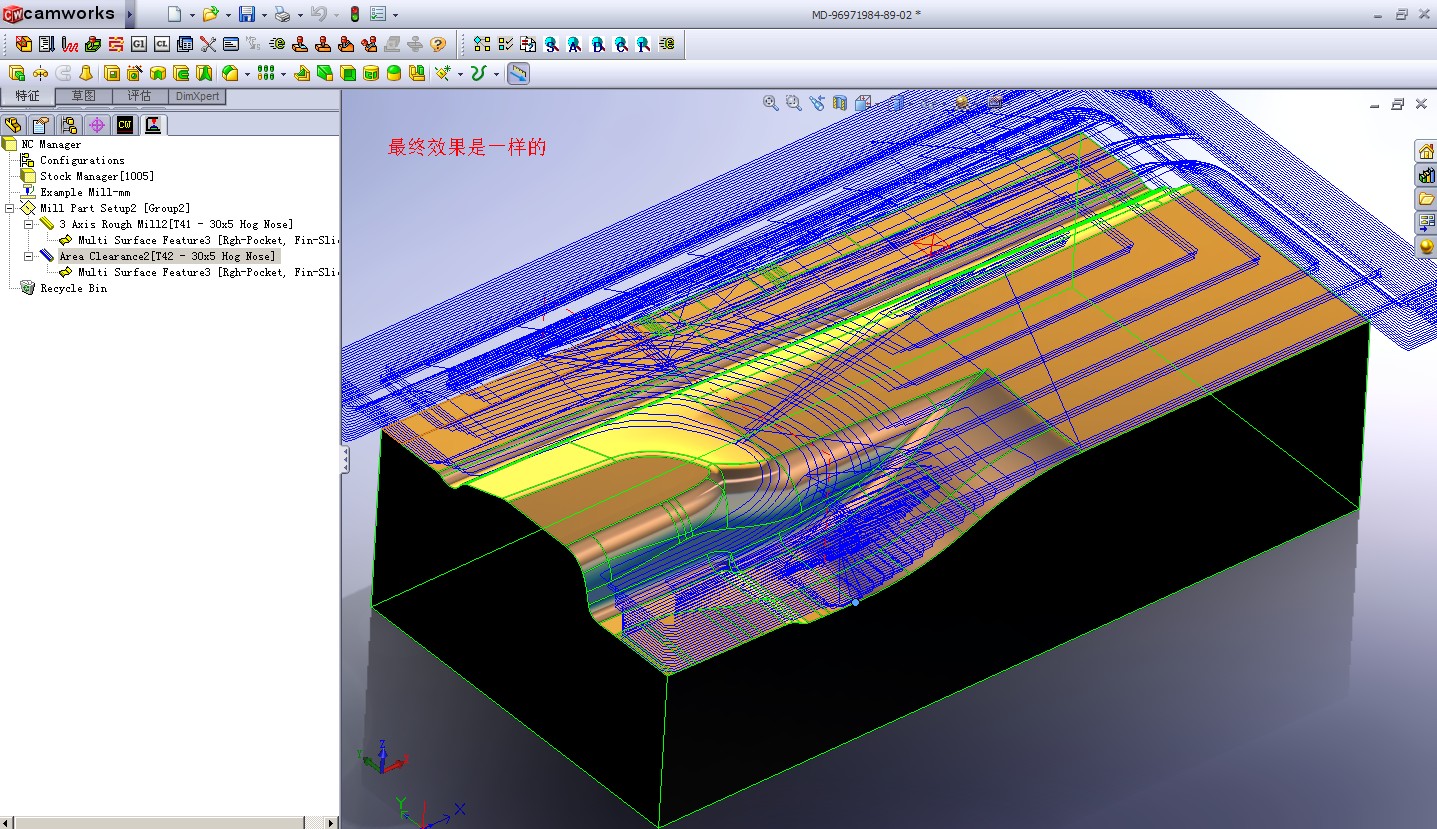
Task: Click the New document icon
Action: point(174,14)
